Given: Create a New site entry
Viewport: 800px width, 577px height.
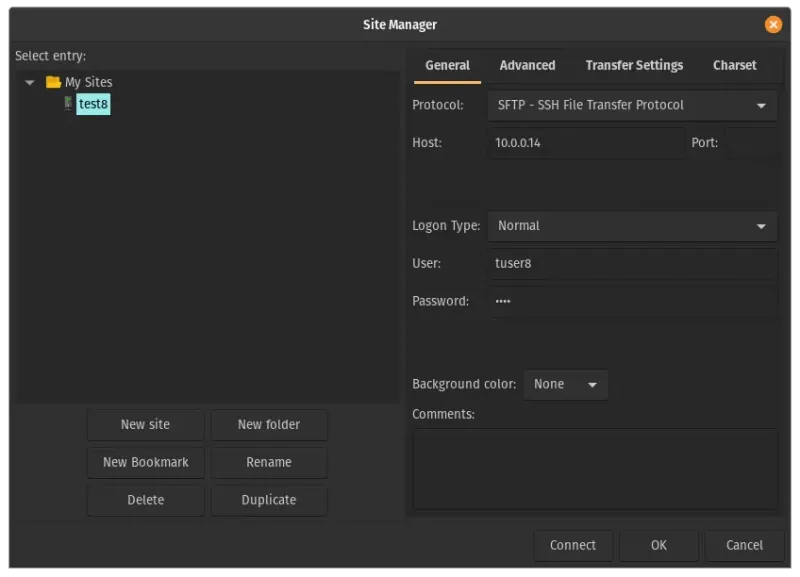Looking at the screenshot, I should pyautogui.click(x=145, y=424).
